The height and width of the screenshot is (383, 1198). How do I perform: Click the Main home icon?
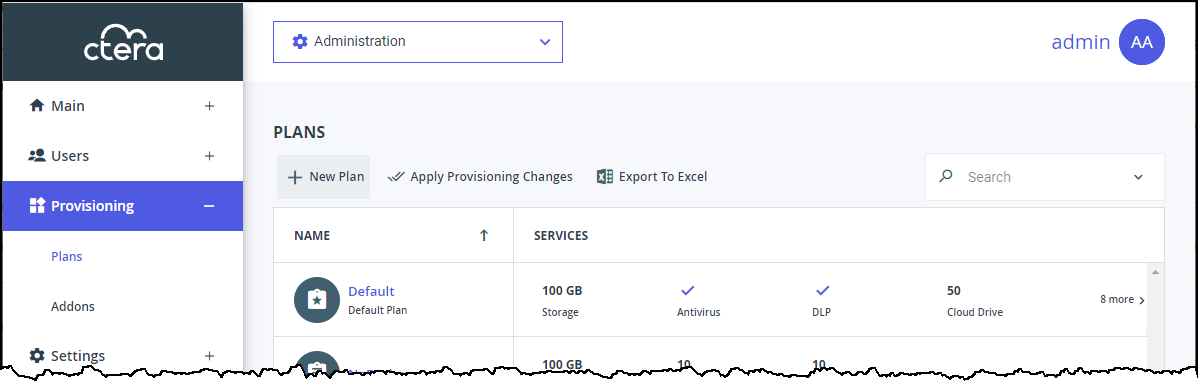[x=37, y=105]
